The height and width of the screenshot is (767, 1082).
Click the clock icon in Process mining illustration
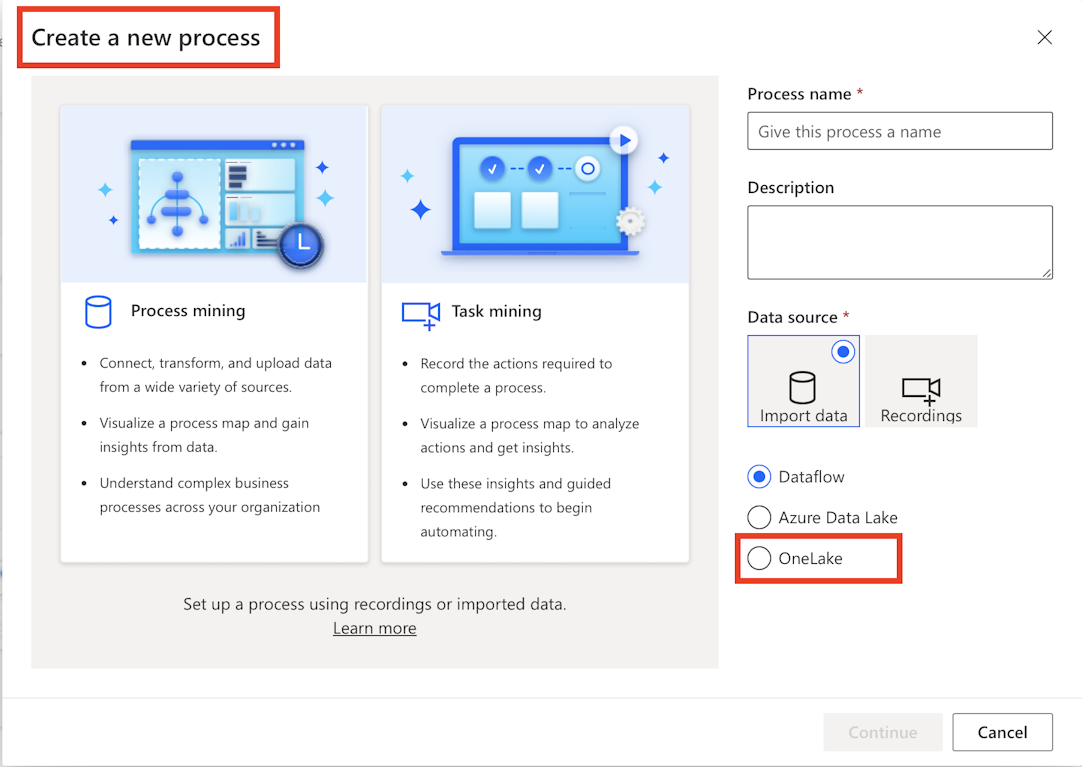coord(301,245)
